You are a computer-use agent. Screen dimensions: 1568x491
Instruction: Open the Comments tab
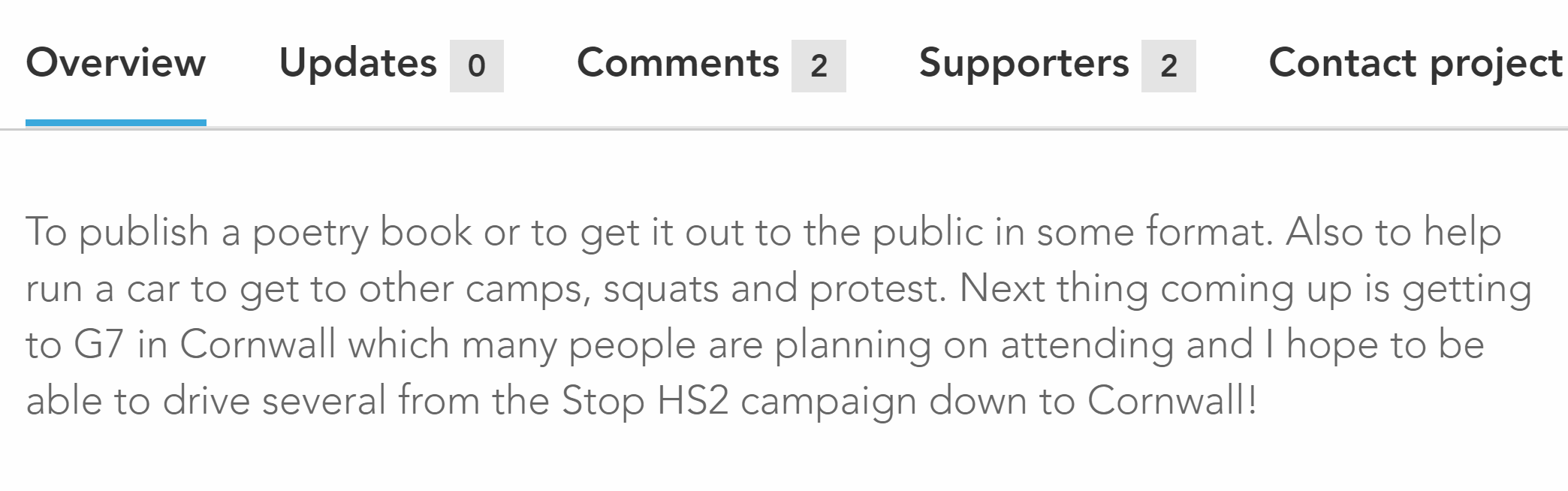677,63
